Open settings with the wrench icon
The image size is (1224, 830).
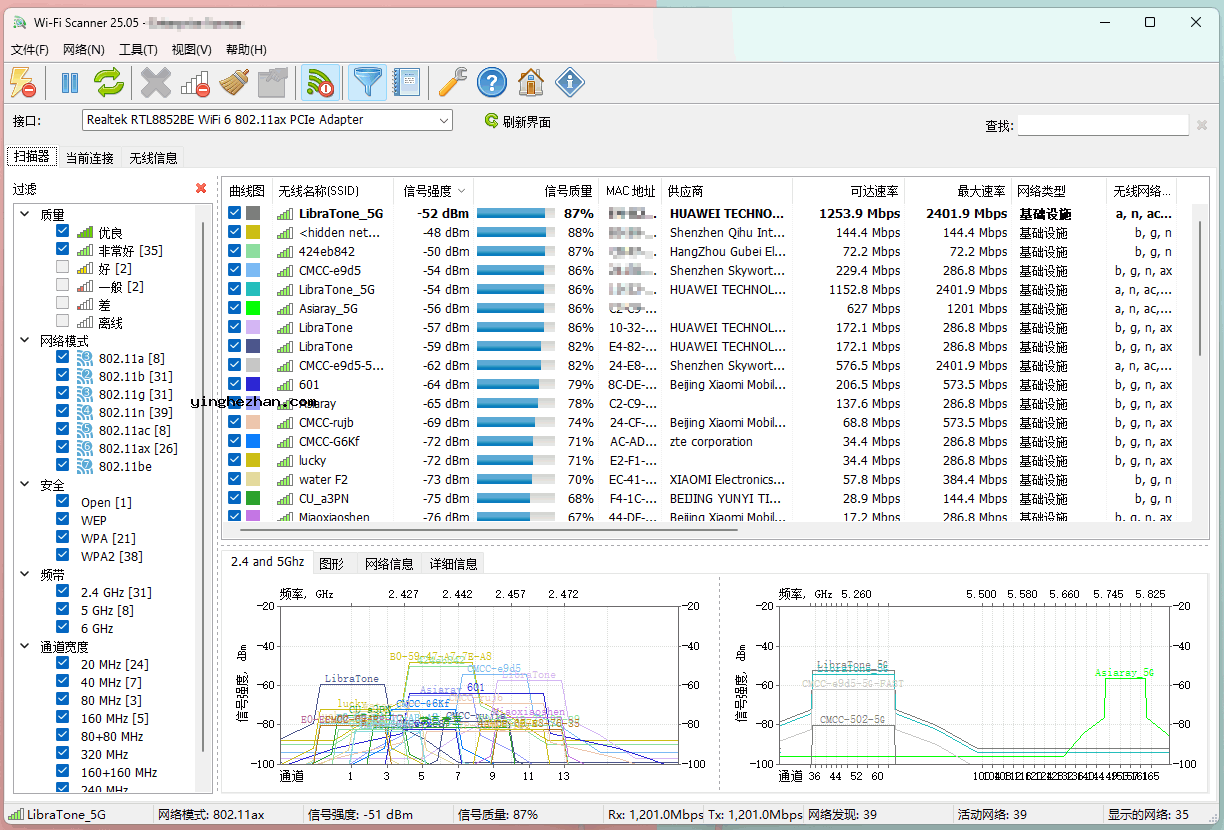point(453,82)
